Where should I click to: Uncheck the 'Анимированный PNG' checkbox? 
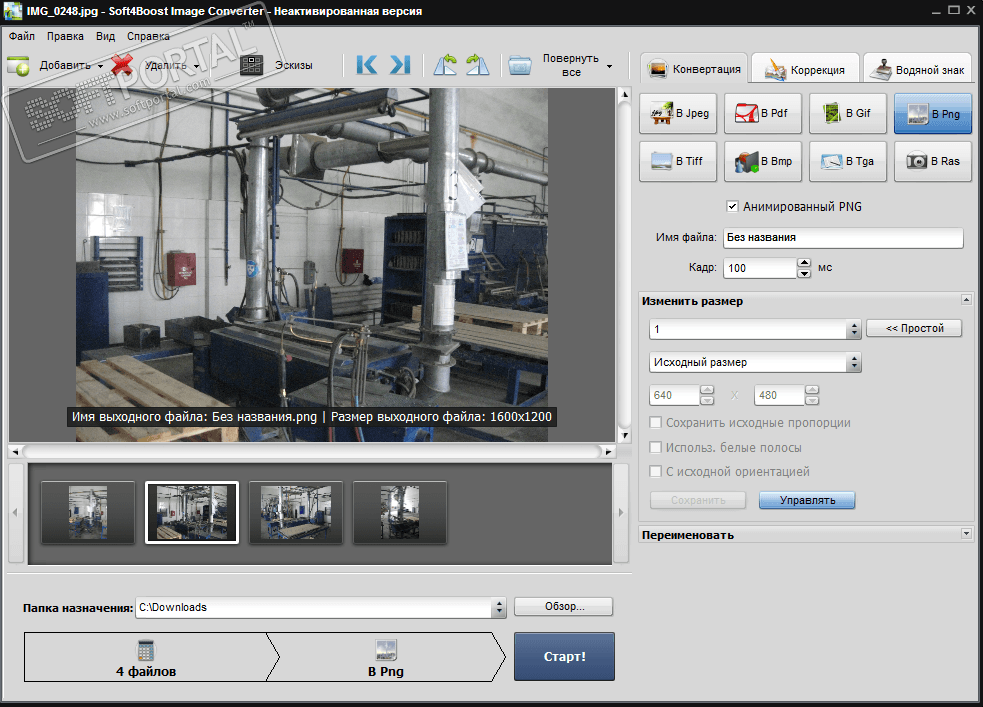(732, 207)
